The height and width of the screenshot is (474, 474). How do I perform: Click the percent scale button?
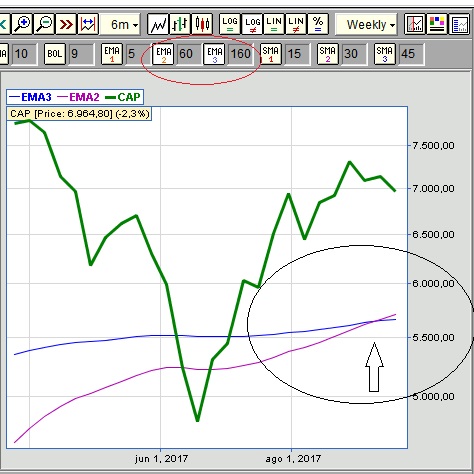318,24
